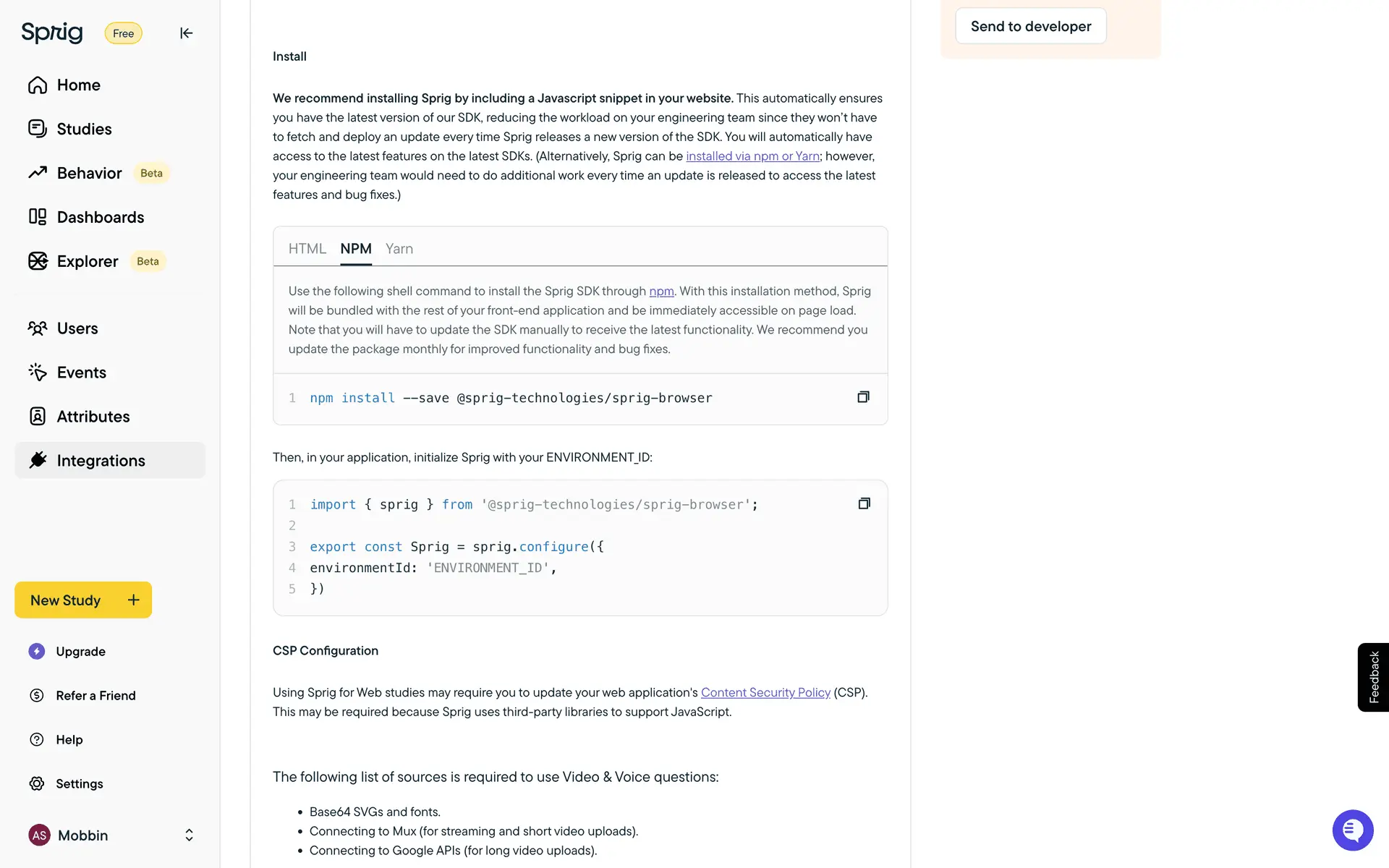This screenshot has height=868, width=1389.
Task: Click the Upgrade lightning icon
Action: tap(37, 651)
